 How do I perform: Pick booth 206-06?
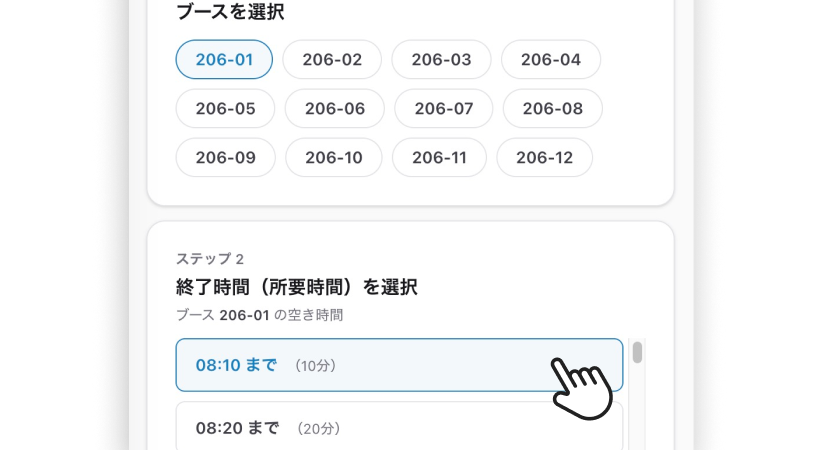pos(335,108)
